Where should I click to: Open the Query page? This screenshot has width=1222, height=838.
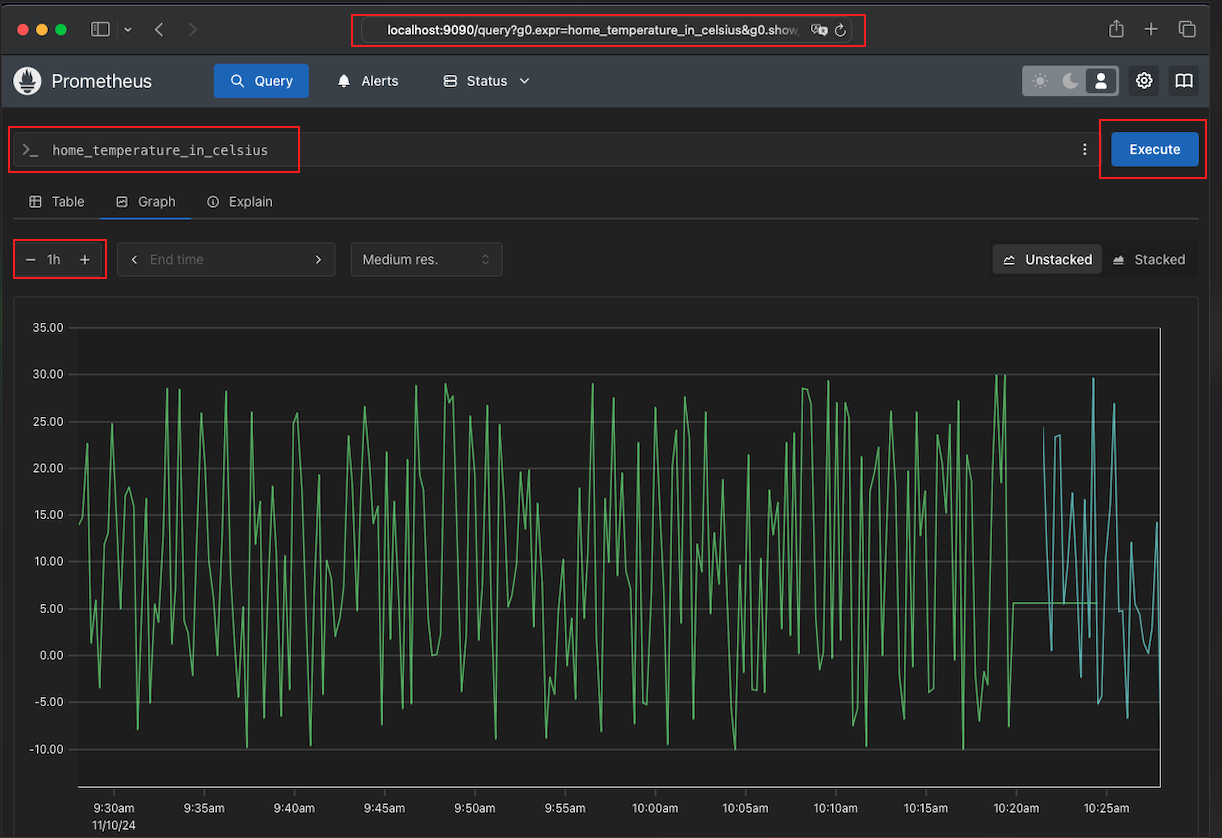[x=261, y=81]
